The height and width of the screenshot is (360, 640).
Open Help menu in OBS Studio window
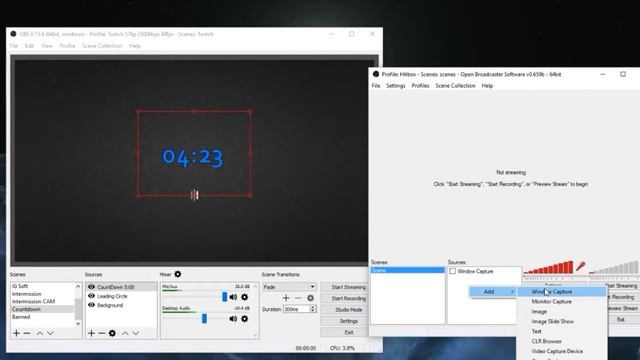pyautogui.click(x=135, y=46)
